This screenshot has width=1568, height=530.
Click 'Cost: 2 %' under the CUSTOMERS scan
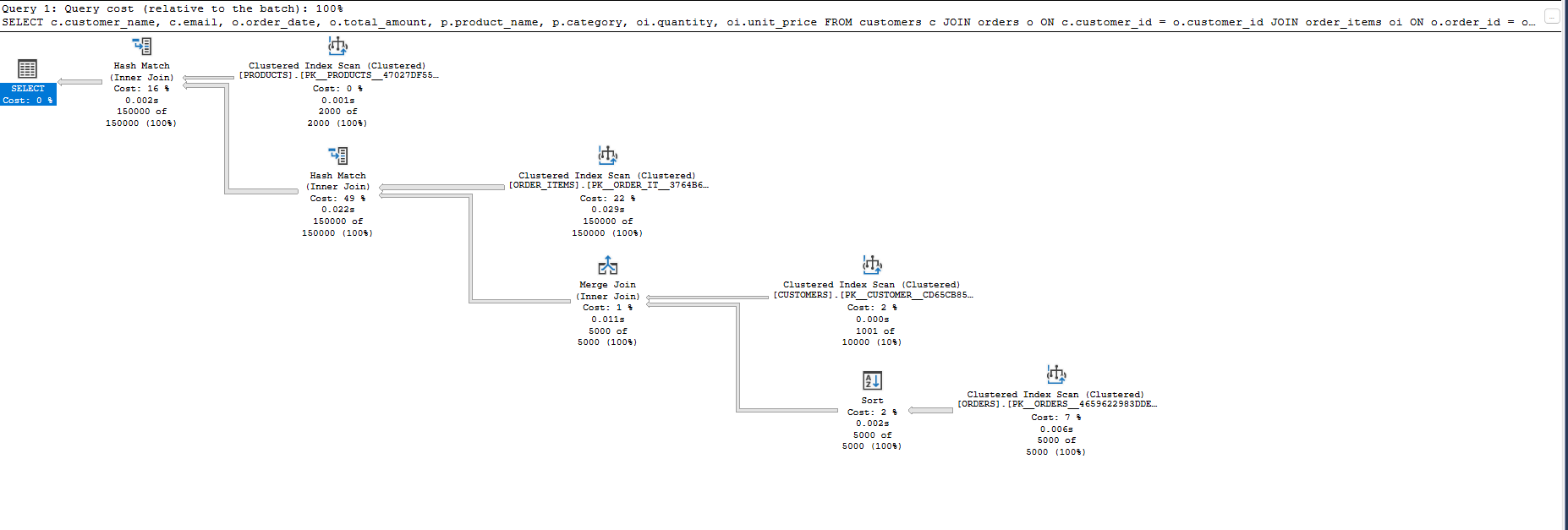(x=872, y=308)
